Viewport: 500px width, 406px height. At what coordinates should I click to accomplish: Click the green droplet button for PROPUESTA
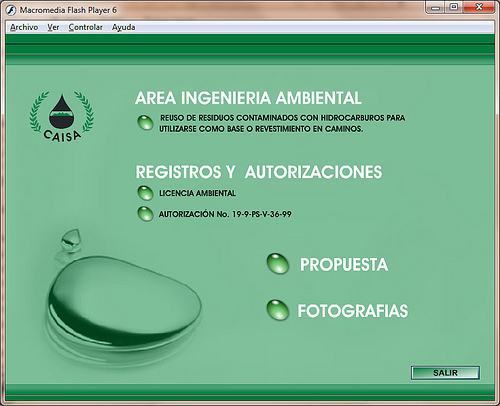(278, 264)
